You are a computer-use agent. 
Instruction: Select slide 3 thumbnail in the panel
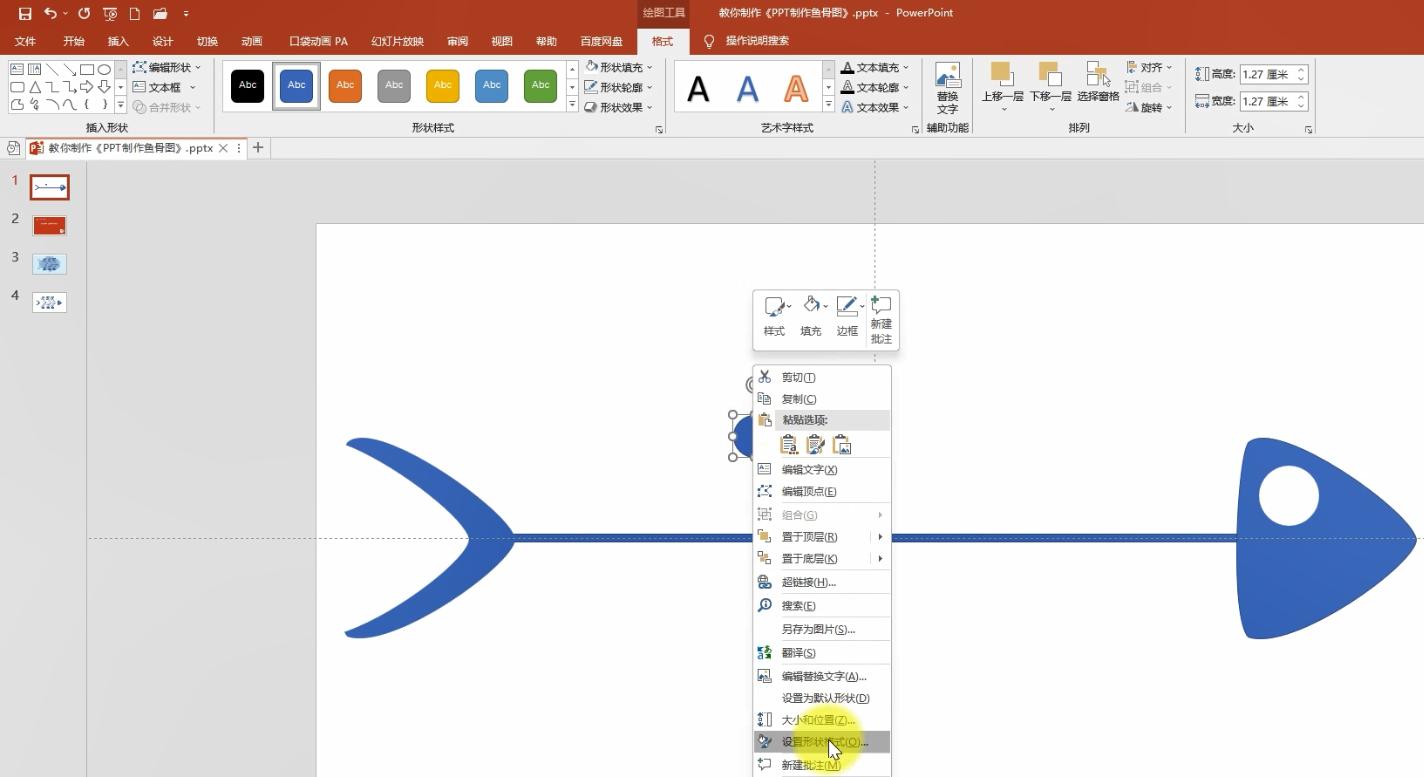pos(49,264)
